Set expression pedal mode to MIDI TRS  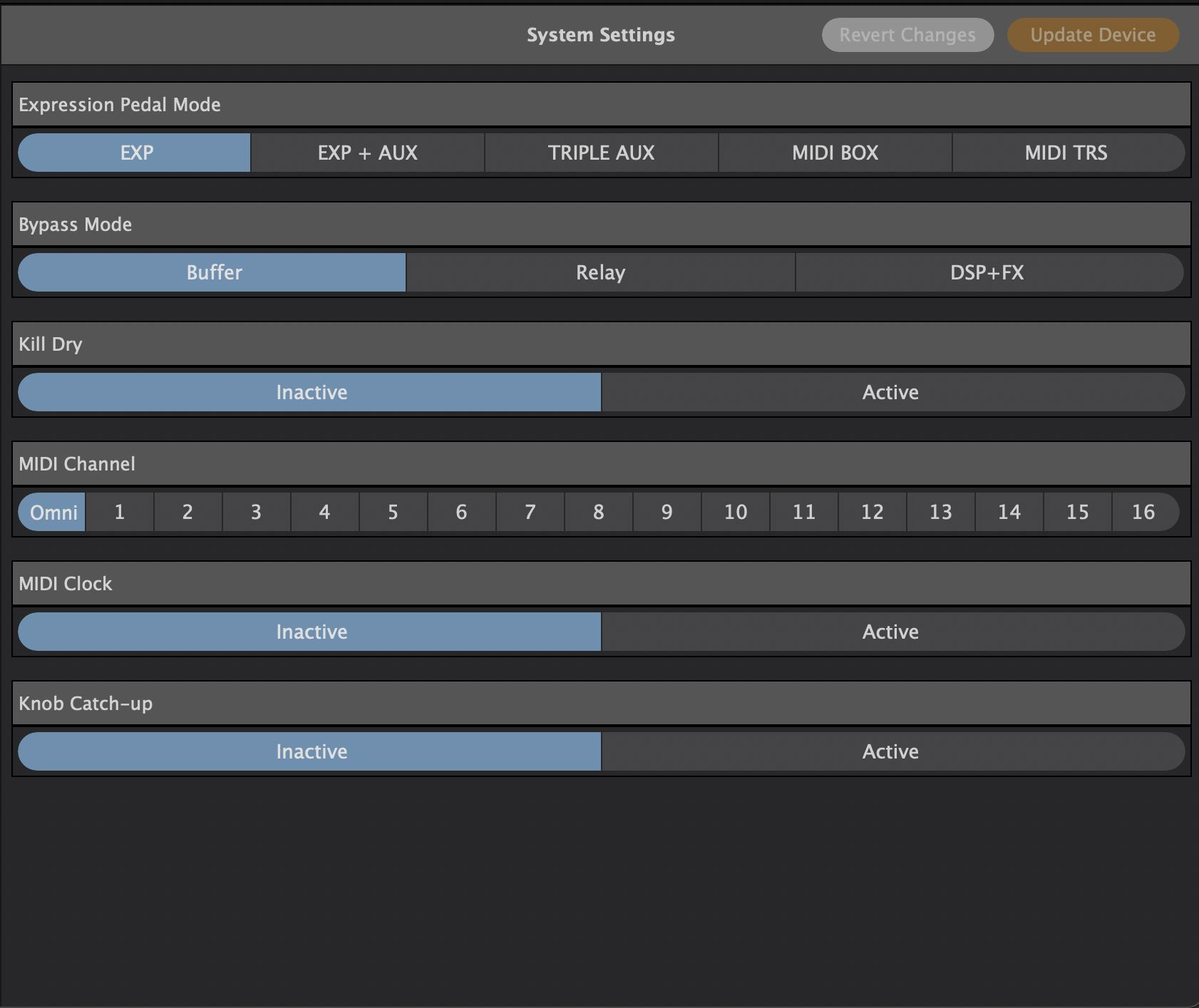pos(1066,153)
